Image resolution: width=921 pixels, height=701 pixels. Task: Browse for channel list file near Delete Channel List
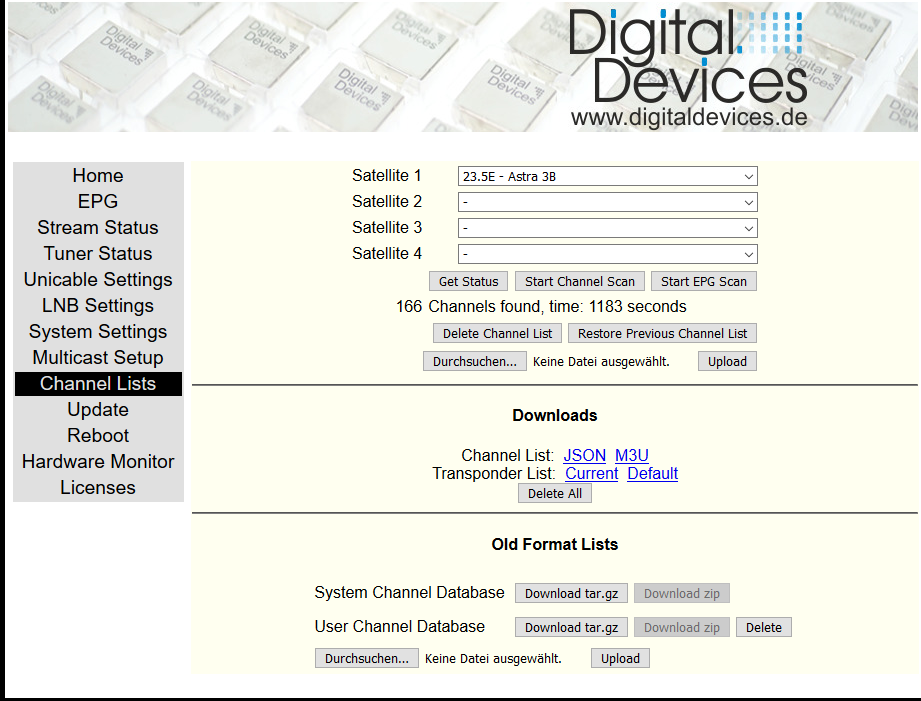(475, 362)
